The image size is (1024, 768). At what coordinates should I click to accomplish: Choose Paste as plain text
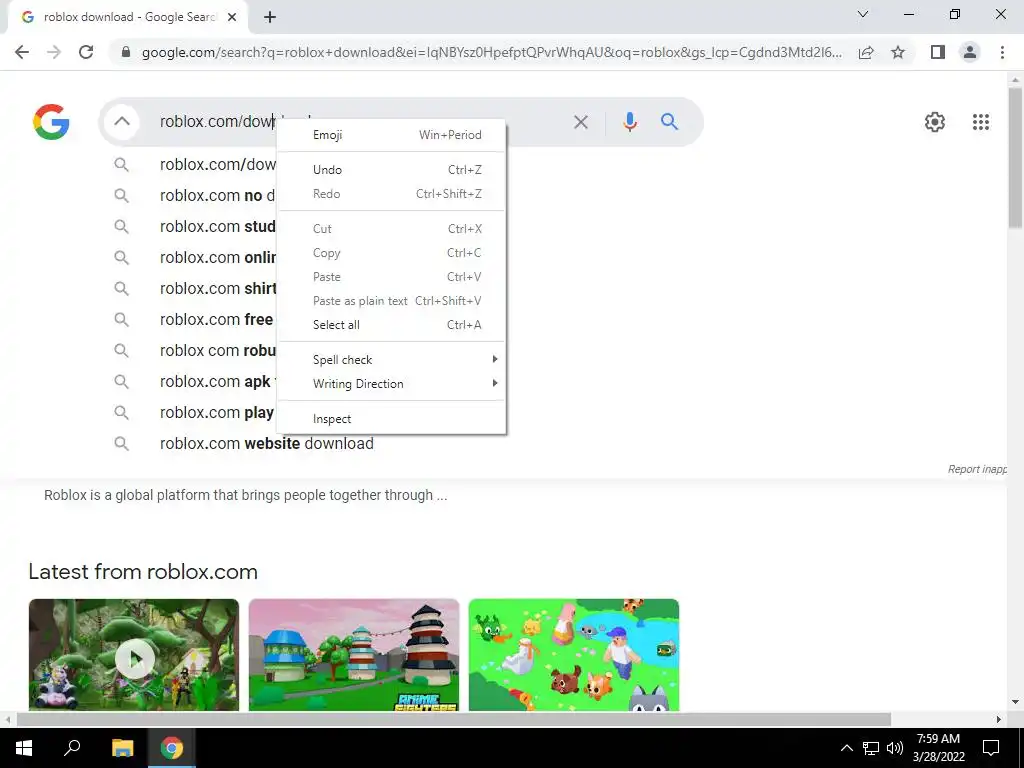tap(391, 301)
